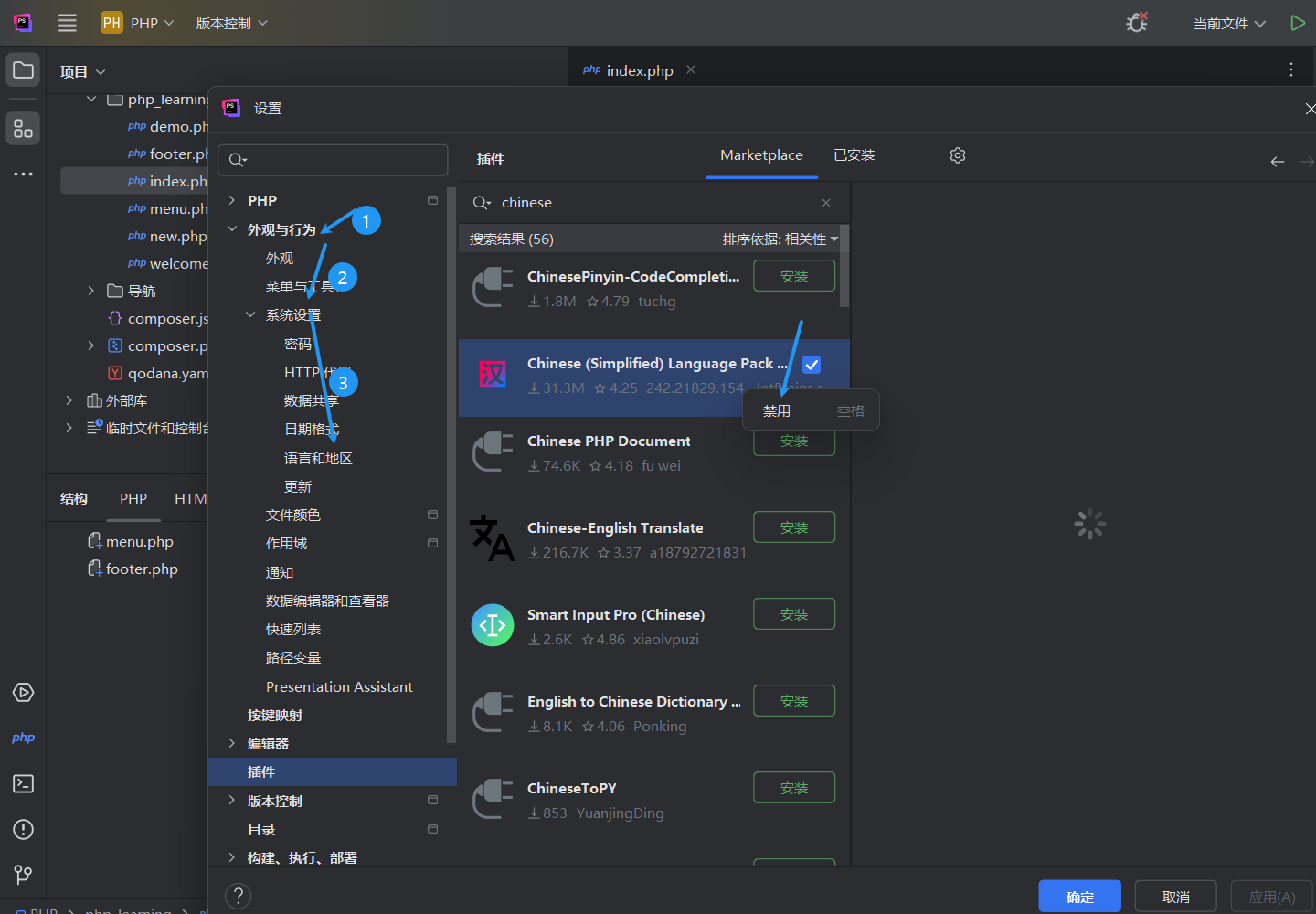1316x914 pixels.
Task: Select demo.php in the project tree
Action: point(168,126)
